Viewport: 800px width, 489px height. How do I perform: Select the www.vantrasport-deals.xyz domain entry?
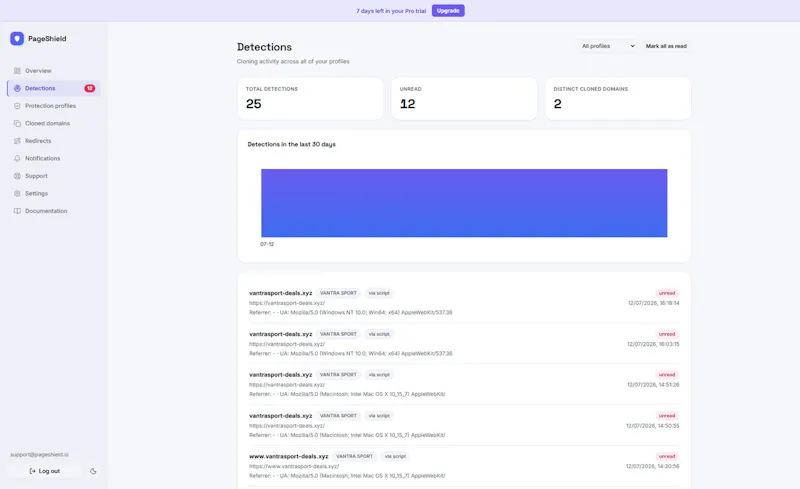(x=288, y=456)
